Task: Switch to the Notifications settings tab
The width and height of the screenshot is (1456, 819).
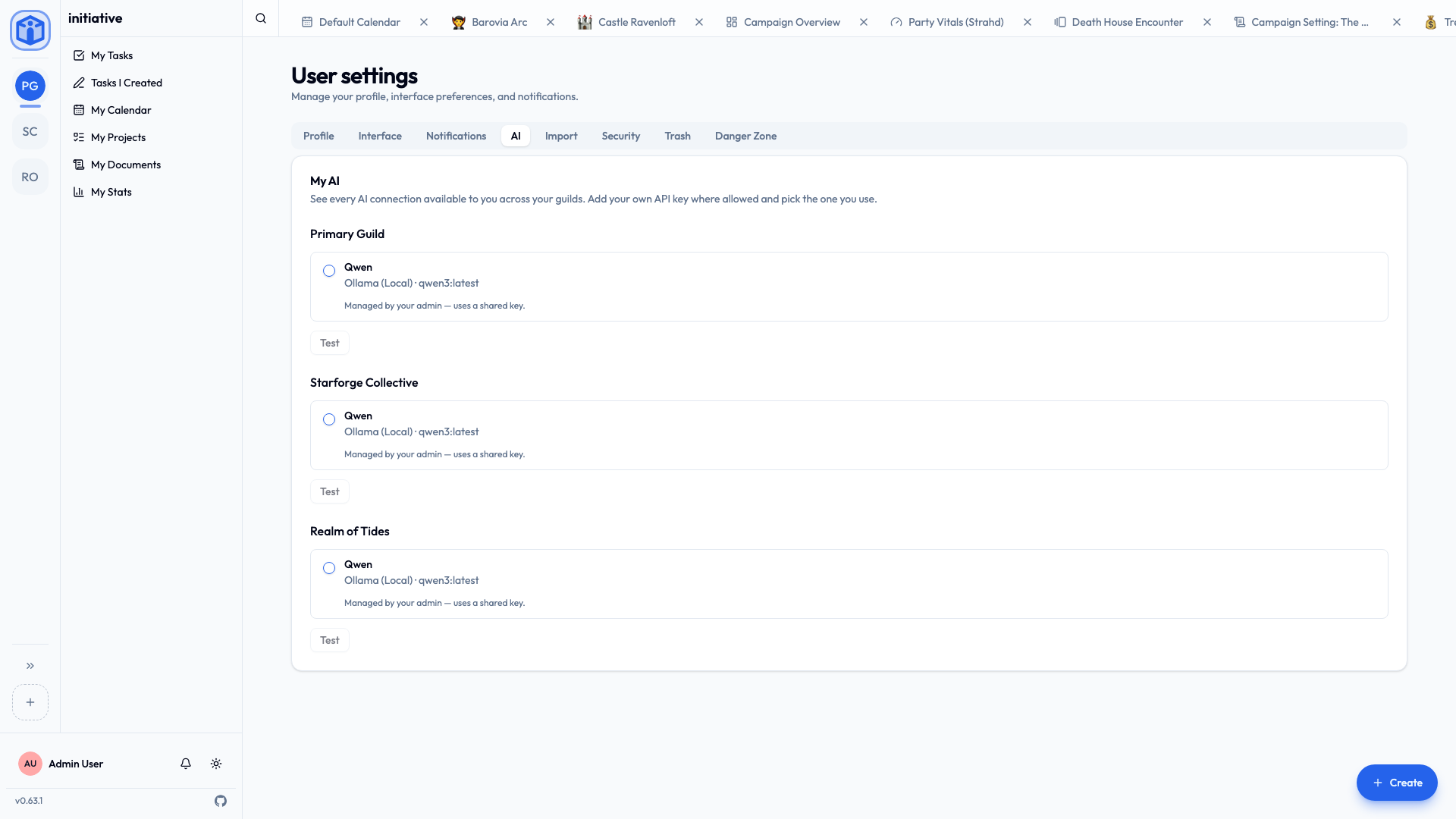Action: (456, 136)
